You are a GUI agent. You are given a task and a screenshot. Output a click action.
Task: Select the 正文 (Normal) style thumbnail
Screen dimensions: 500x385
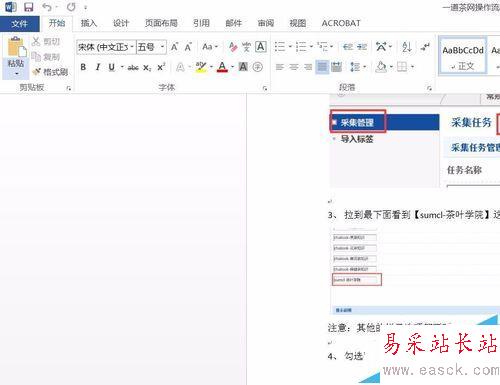point(463,57)
